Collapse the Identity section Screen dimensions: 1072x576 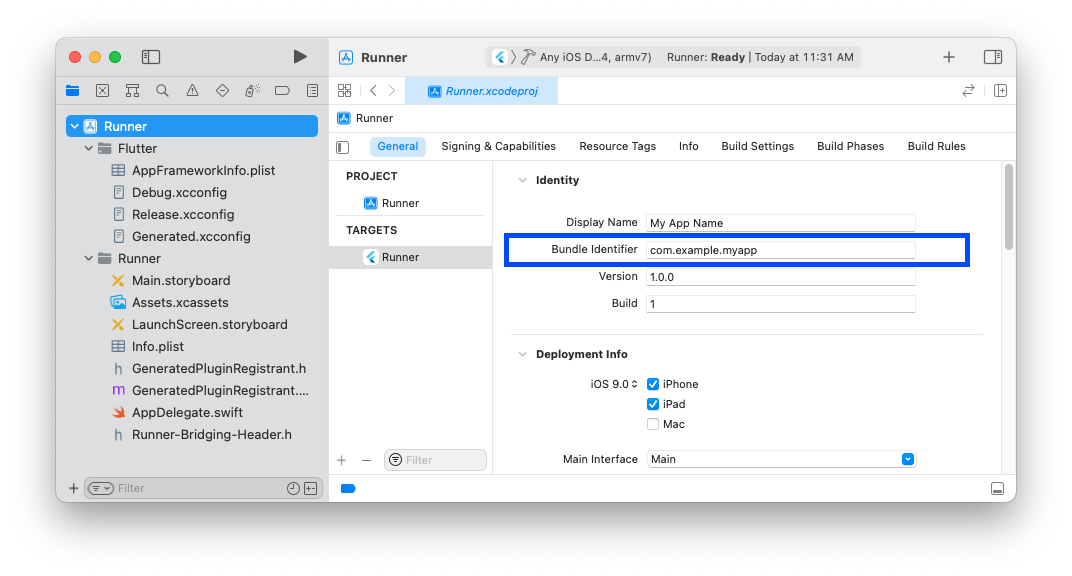(521, 180)
